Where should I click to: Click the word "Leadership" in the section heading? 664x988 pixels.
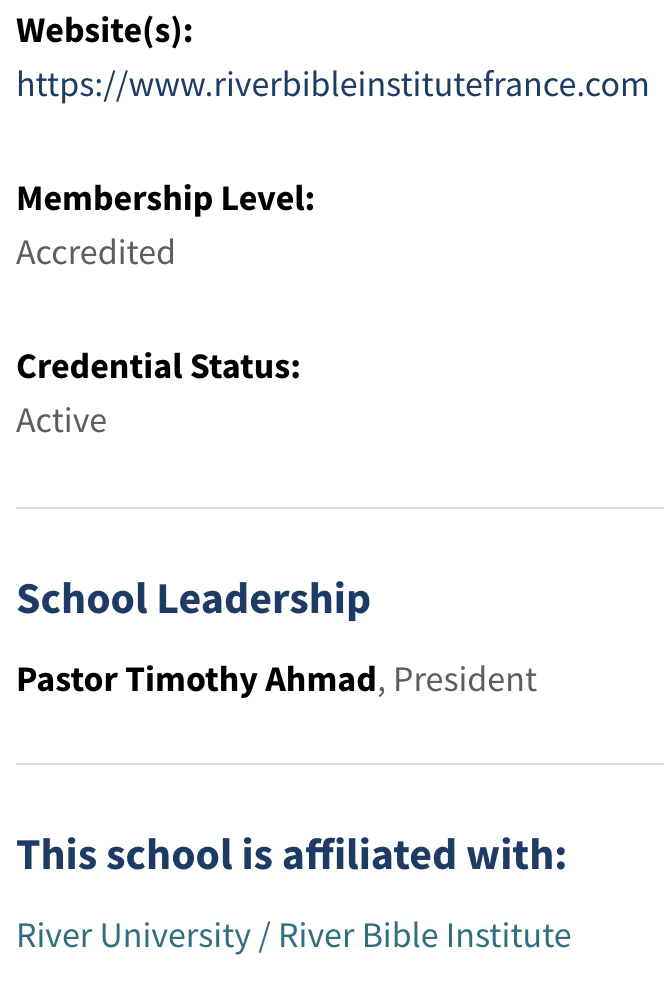[264, 598]
